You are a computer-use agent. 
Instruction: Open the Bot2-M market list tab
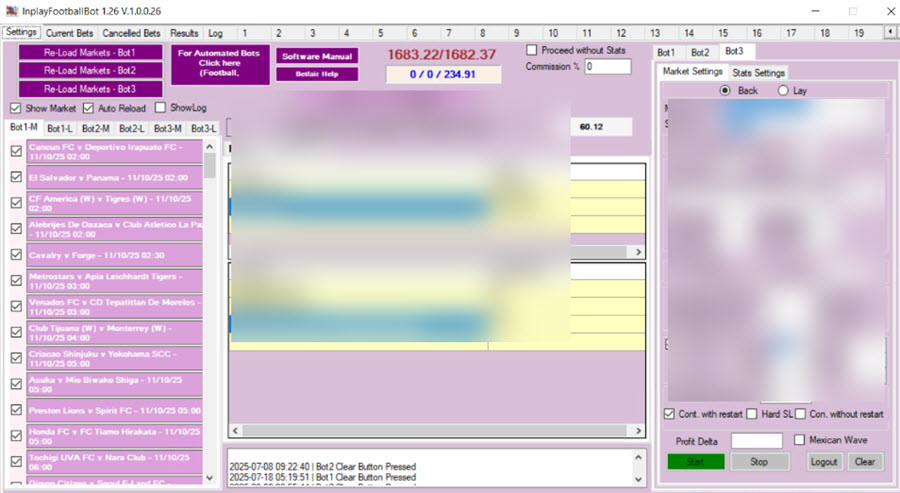[x=96, y=128]
